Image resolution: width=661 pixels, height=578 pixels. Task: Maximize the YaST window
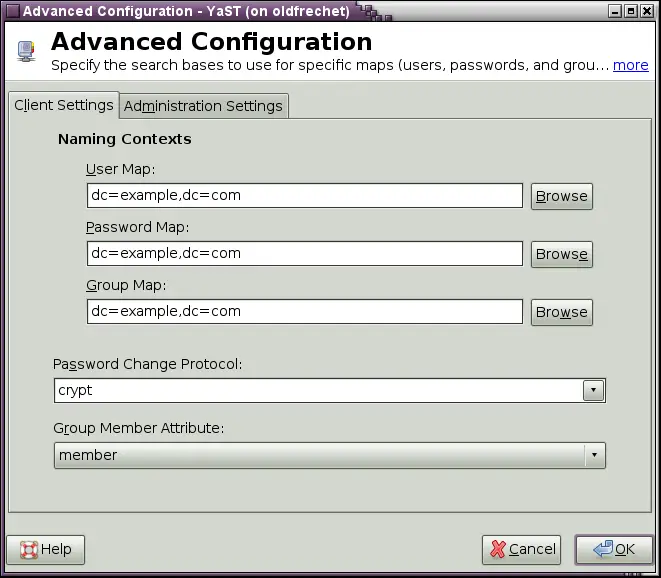[x=631, y=11]
